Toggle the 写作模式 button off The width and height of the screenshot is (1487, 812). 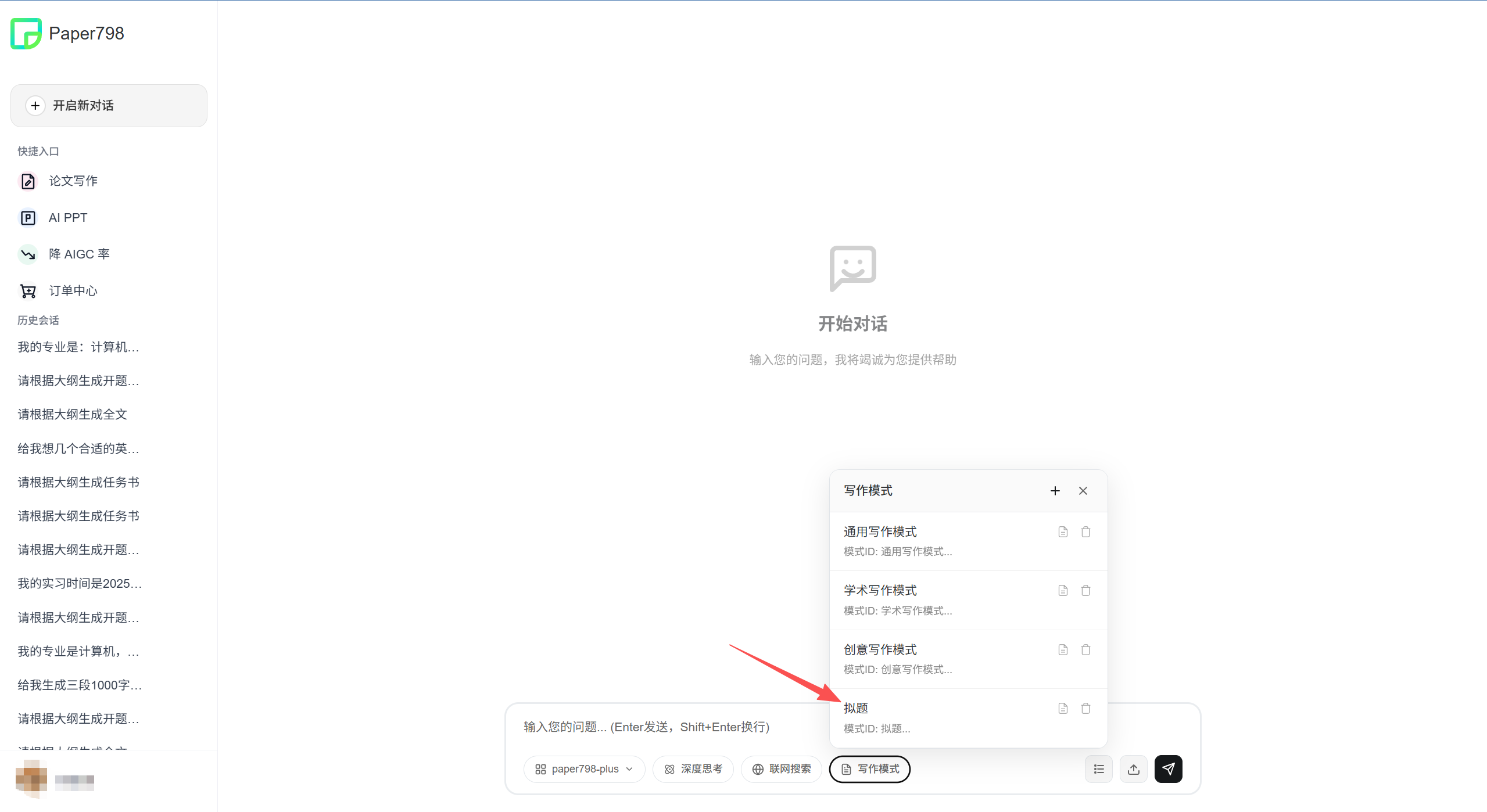[870, 769]
